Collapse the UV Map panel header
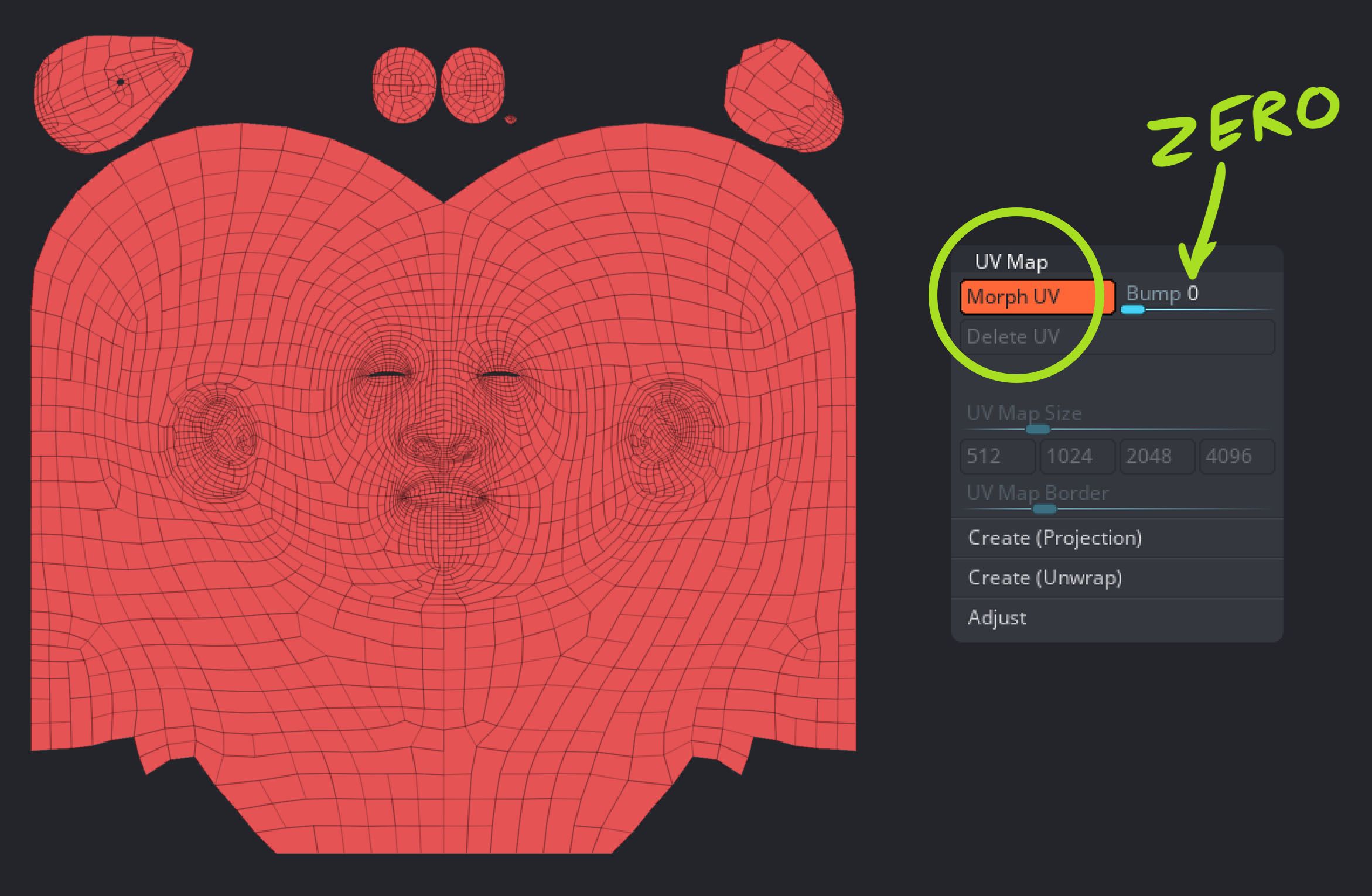 click(x=1011, y=262)
